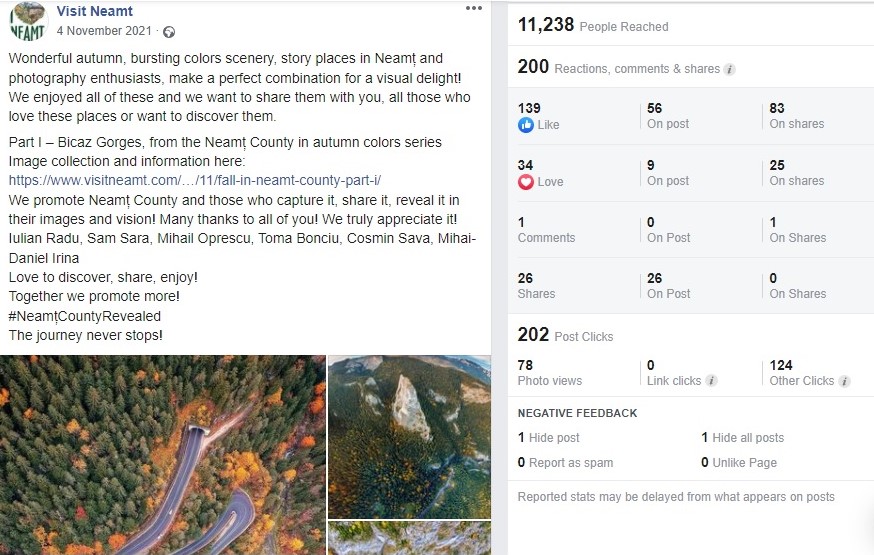Click the 202 Post Clicks heading
This screenshot has width=874, height=555.
pos(565,335)
